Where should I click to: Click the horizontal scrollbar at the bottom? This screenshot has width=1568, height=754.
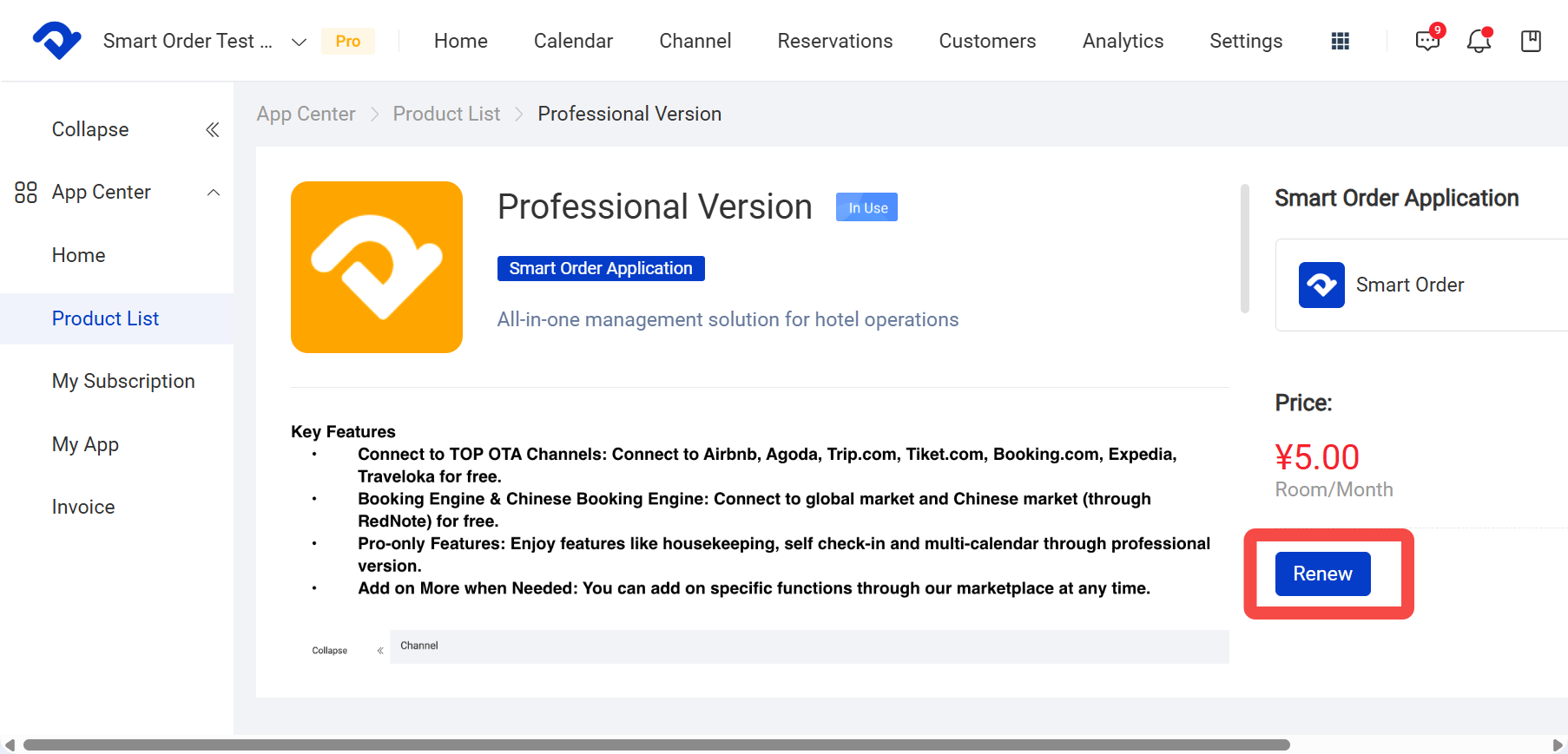pyautogui.click(x=656, y=745)
